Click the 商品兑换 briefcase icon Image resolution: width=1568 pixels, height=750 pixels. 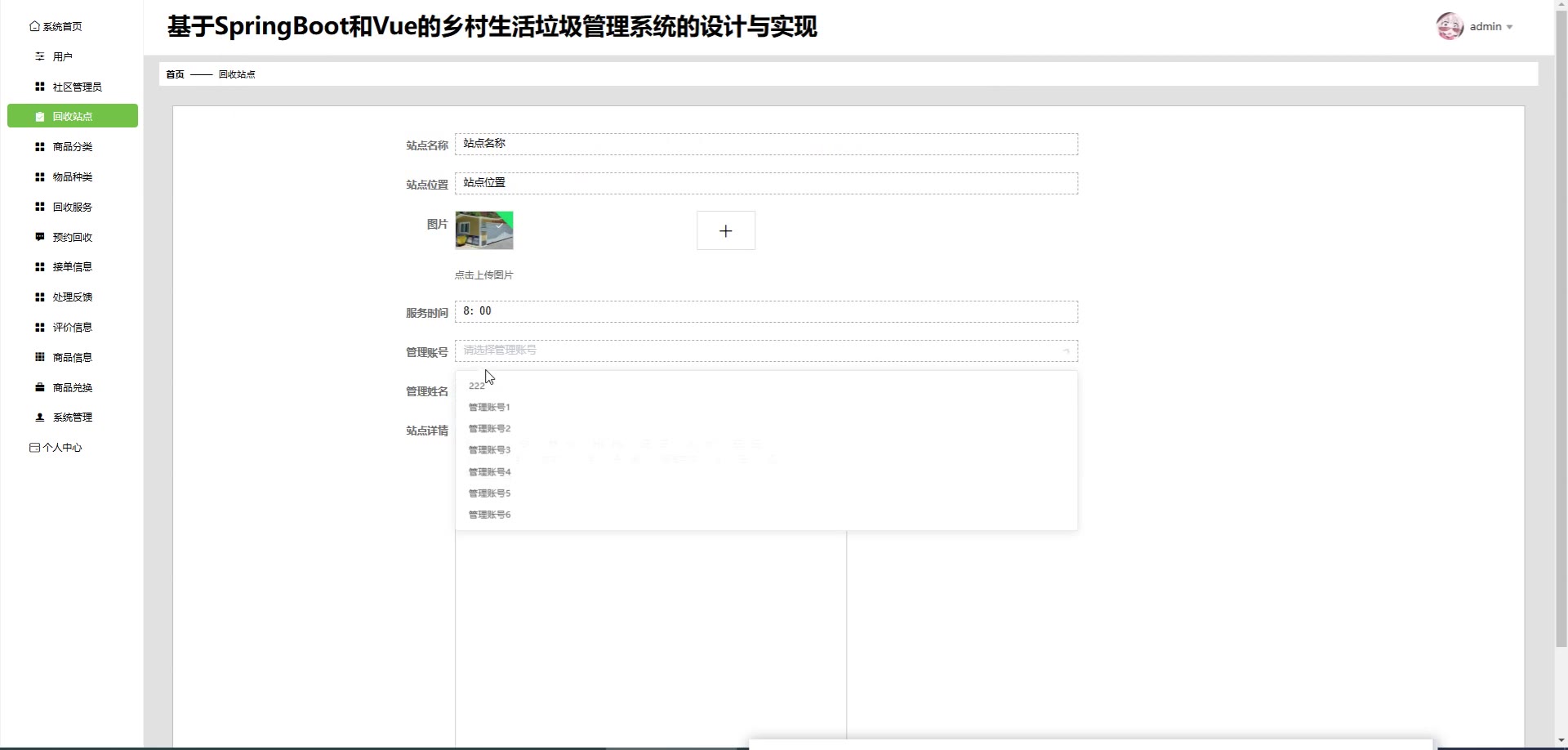pos(39,387)
